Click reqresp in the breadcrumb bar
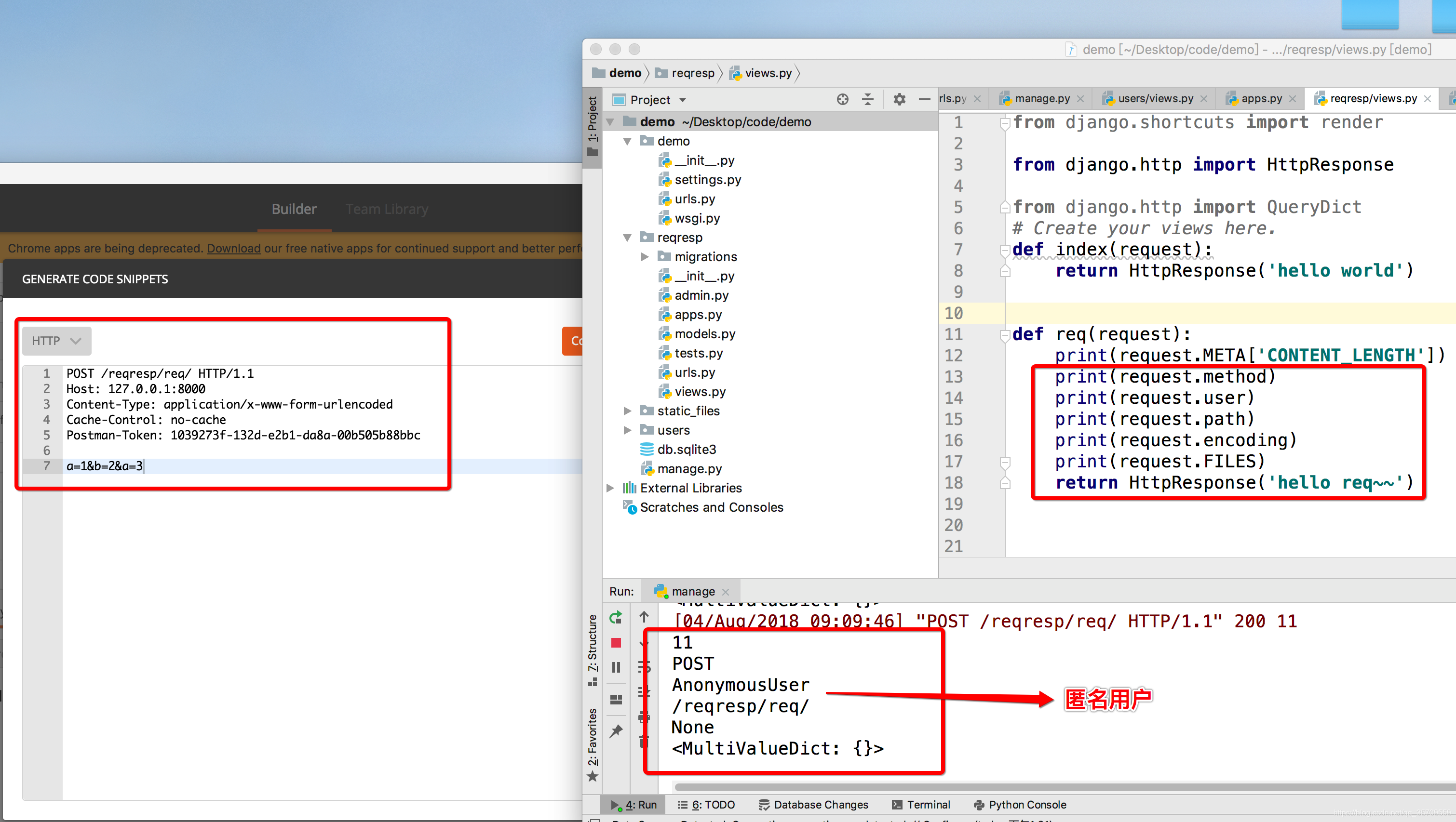 coord(686,73)
